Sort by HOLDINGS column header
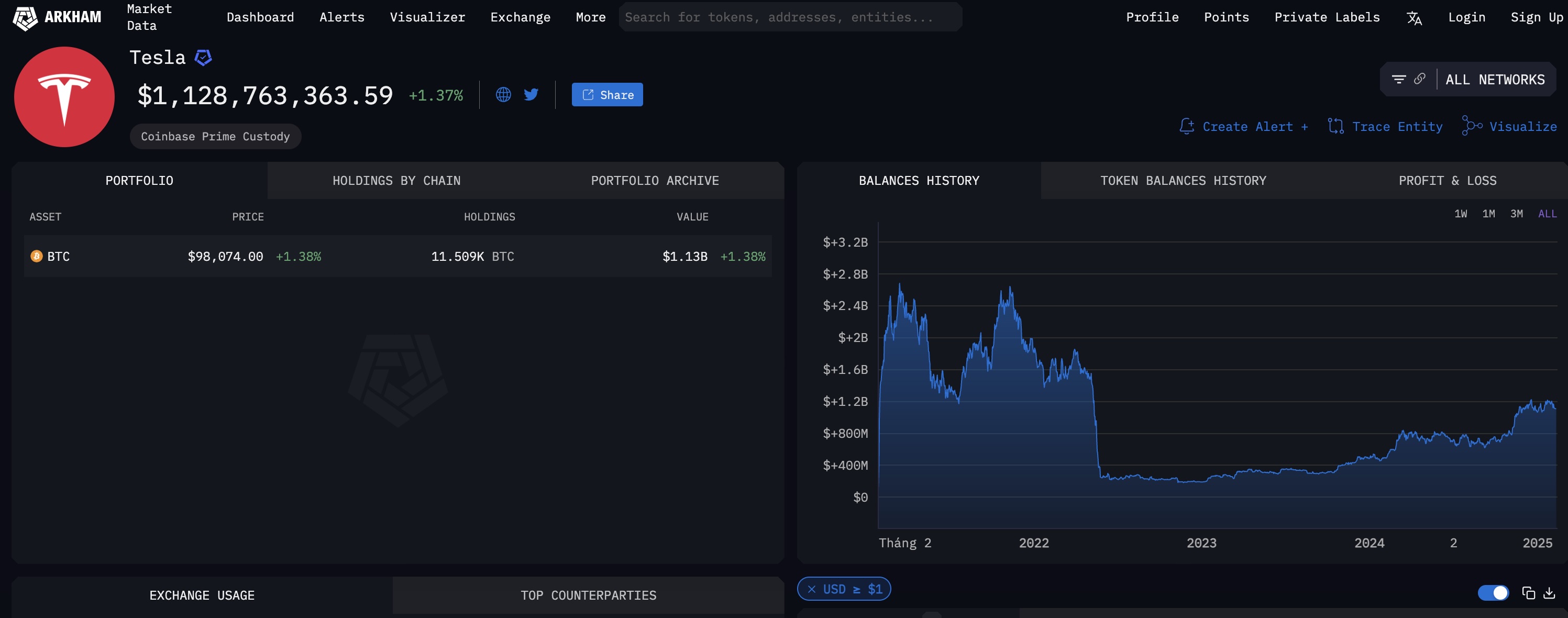 coord(489,217)
